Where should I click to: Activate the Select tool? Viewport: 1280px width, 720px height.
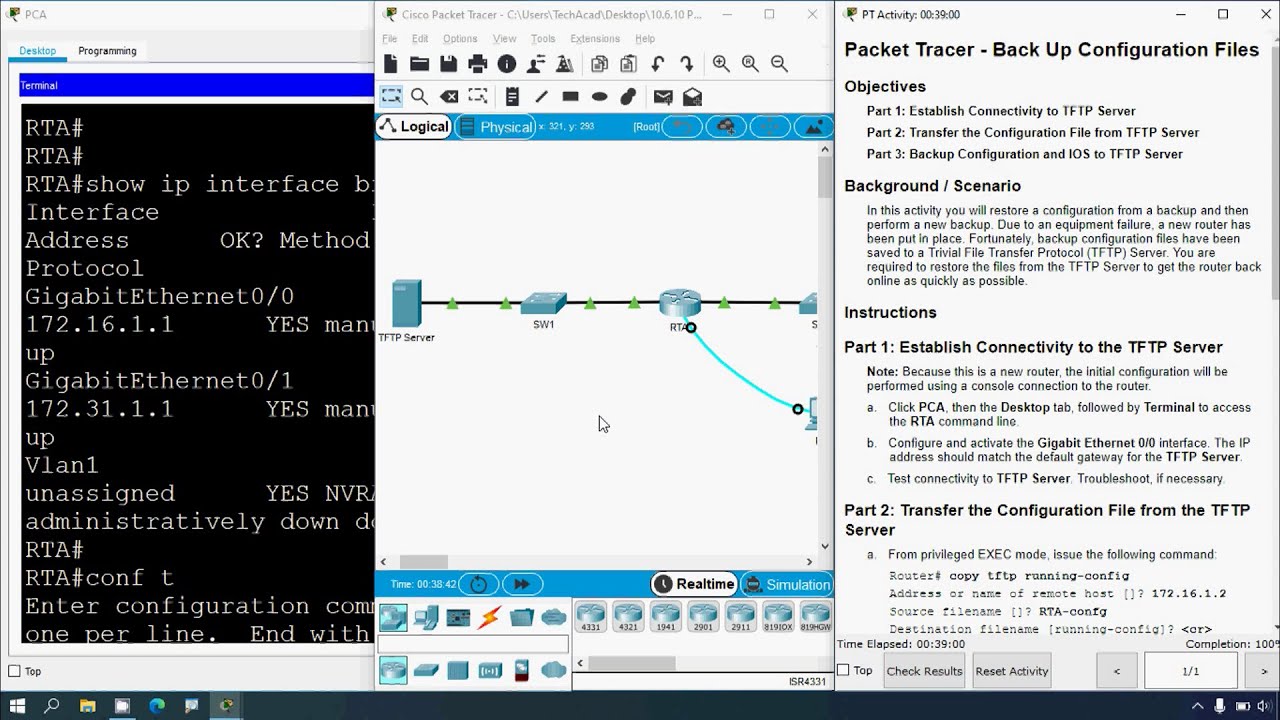391,96
